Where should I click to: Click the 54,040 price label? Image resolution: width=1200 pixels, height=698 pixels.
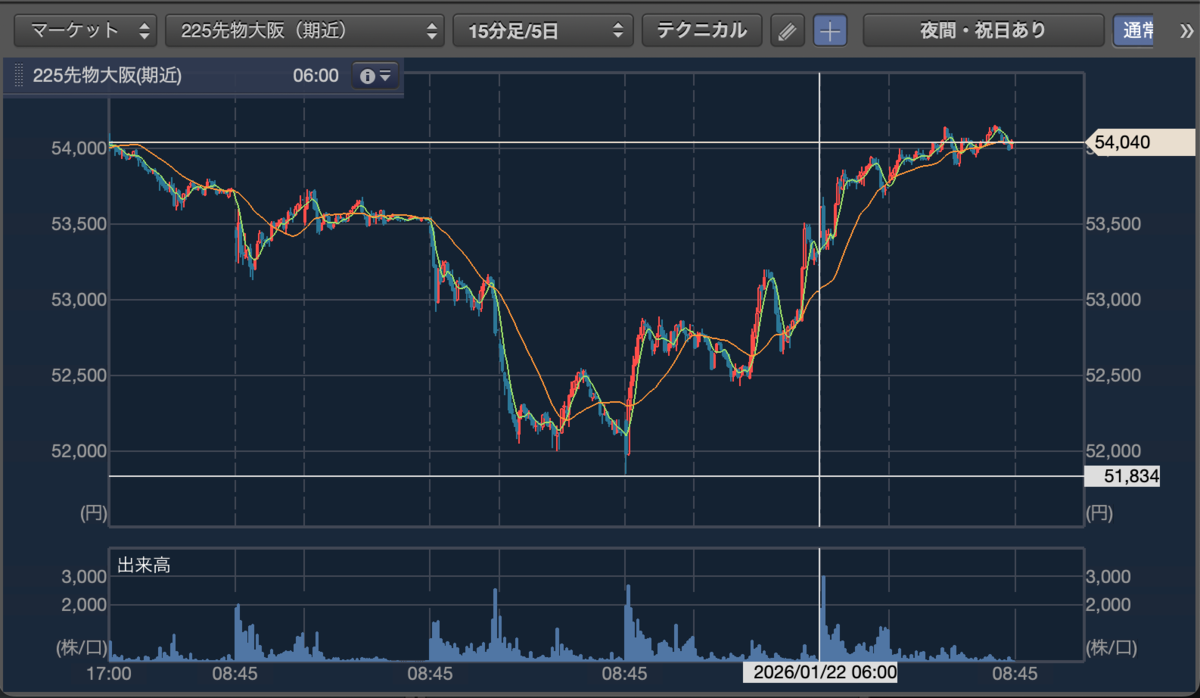click(x=1139, y=143)
